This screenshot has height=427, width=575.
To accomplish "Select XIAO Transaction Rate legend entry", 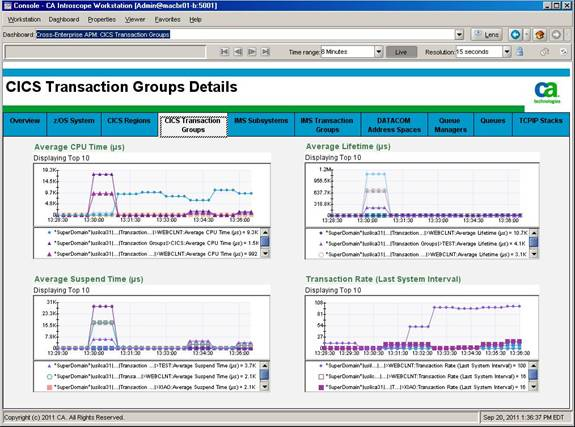I will click(x=422, y=387).
